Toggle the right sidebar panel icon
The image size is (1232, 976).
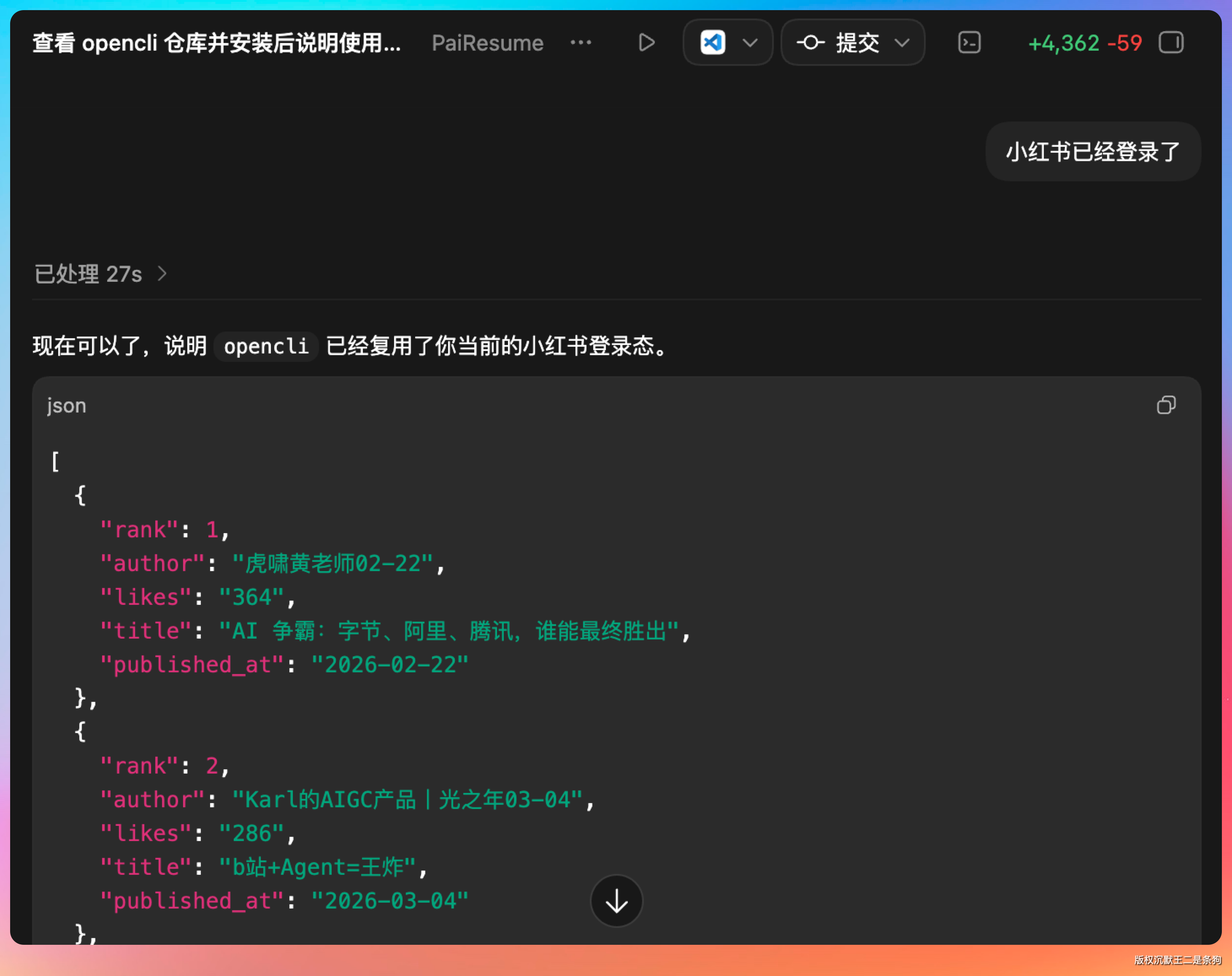(1171, 43)
